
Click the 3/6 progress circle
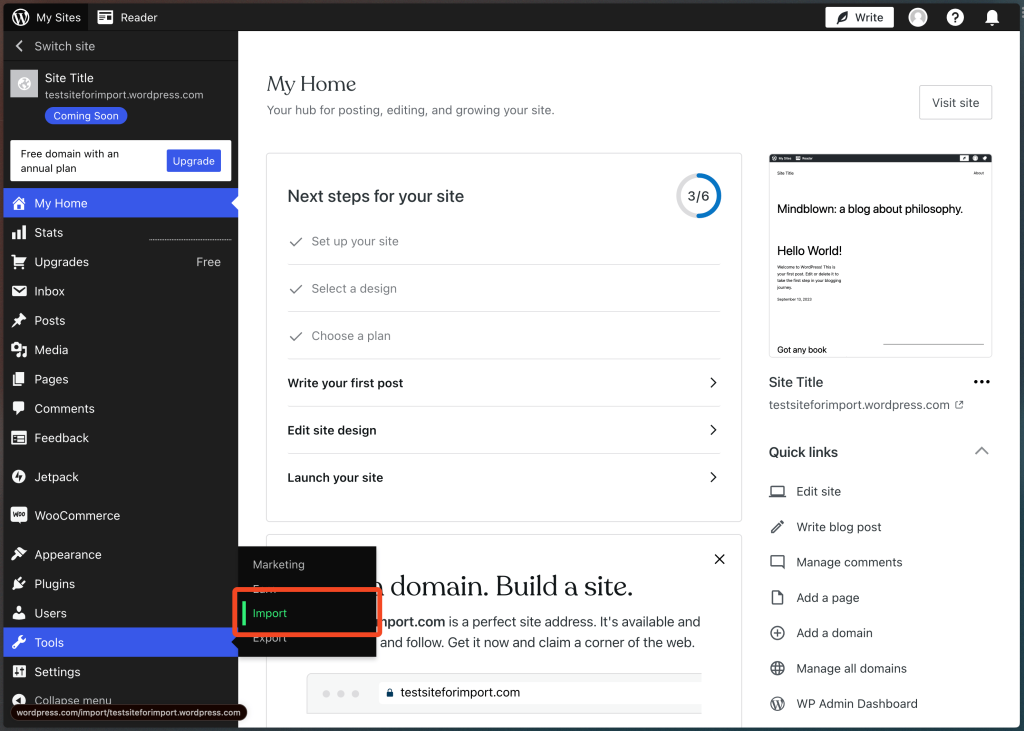pos(698,196)
